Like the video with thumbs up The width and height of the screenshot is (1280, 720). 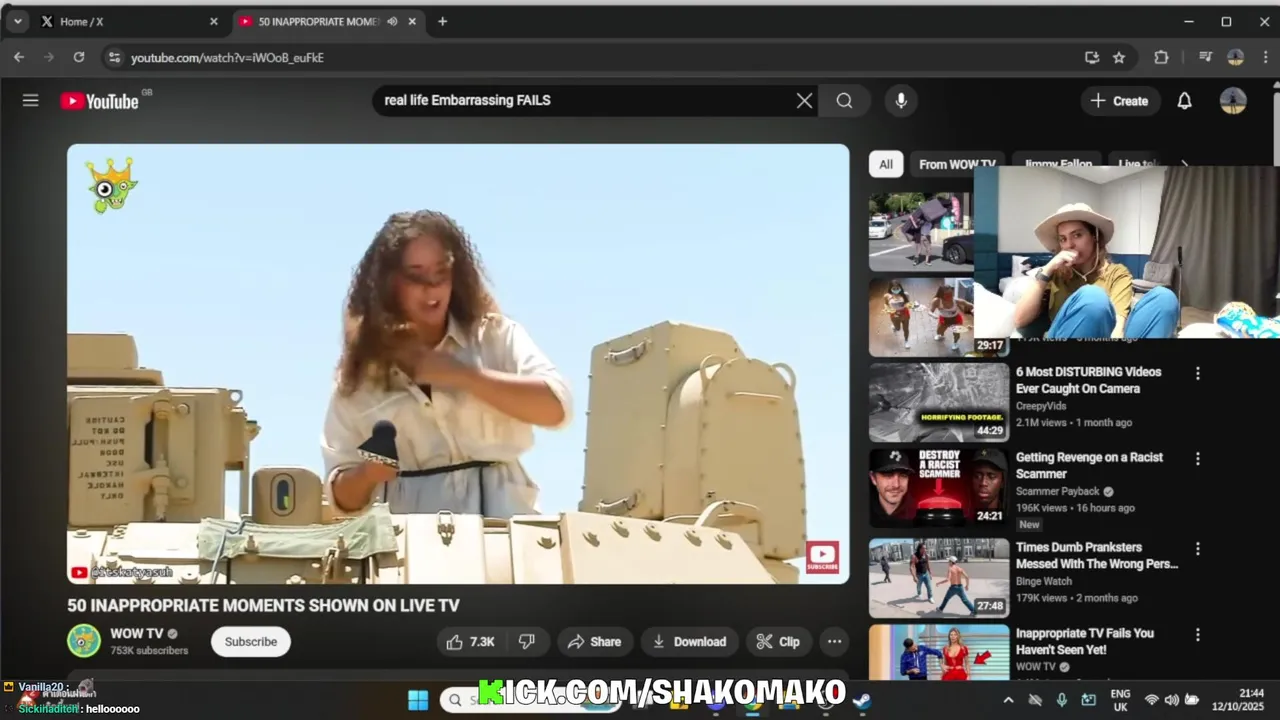click(x=471, y=642)
